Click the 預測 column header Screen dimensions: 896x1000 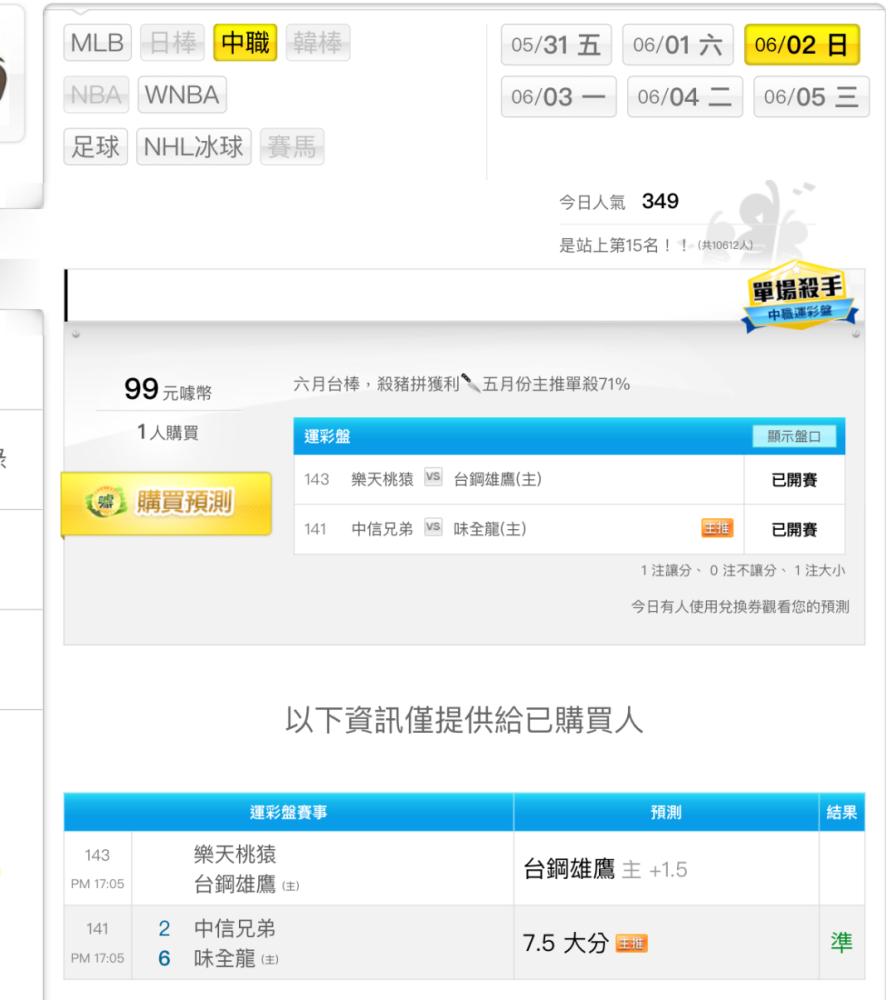666,812
